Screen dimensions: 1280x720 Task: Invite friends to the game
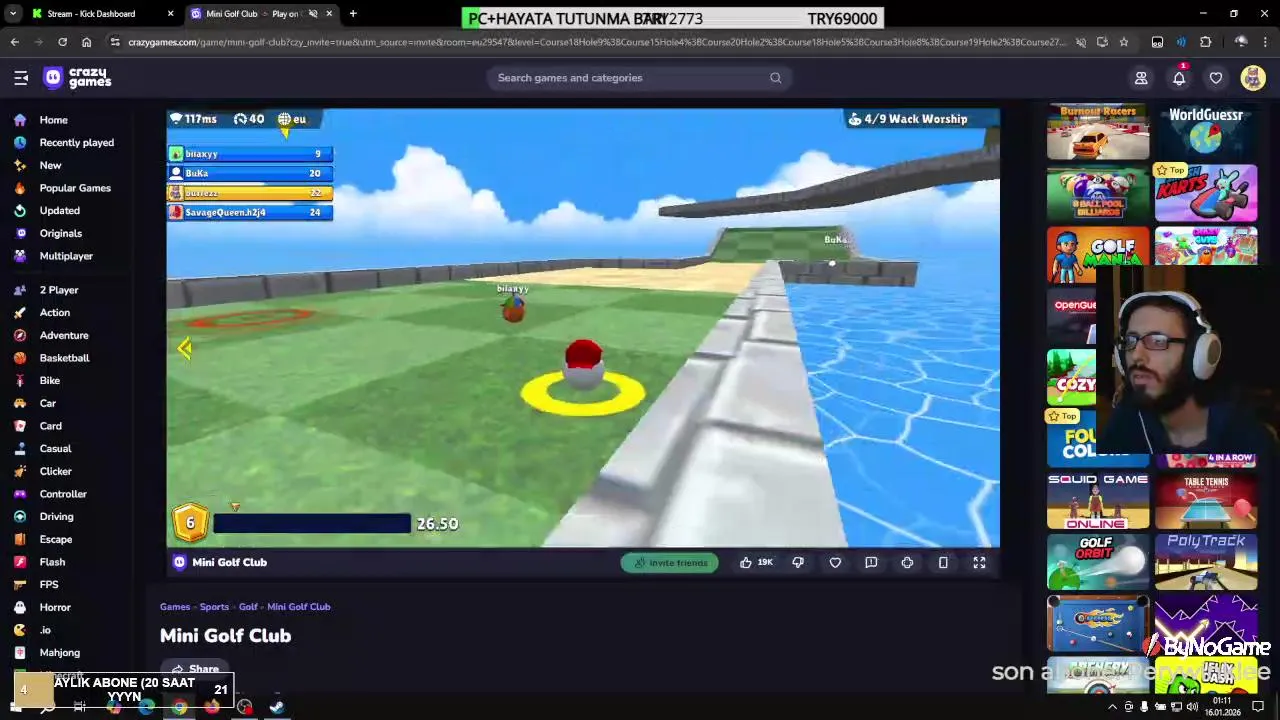670,562
